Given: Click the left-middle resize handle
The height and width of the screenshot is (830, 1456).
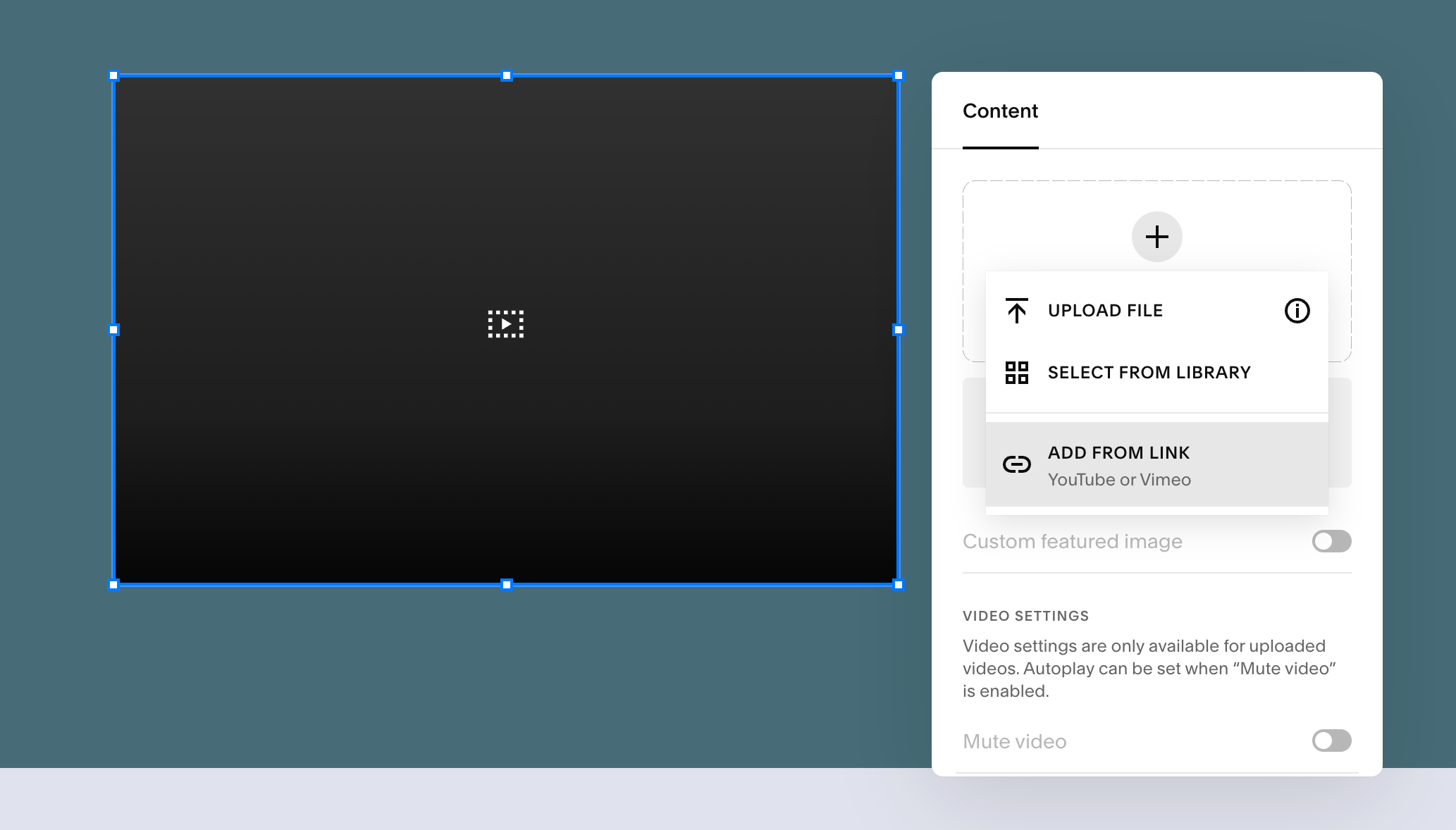Looking at the screenshot, I should point(113,330).
